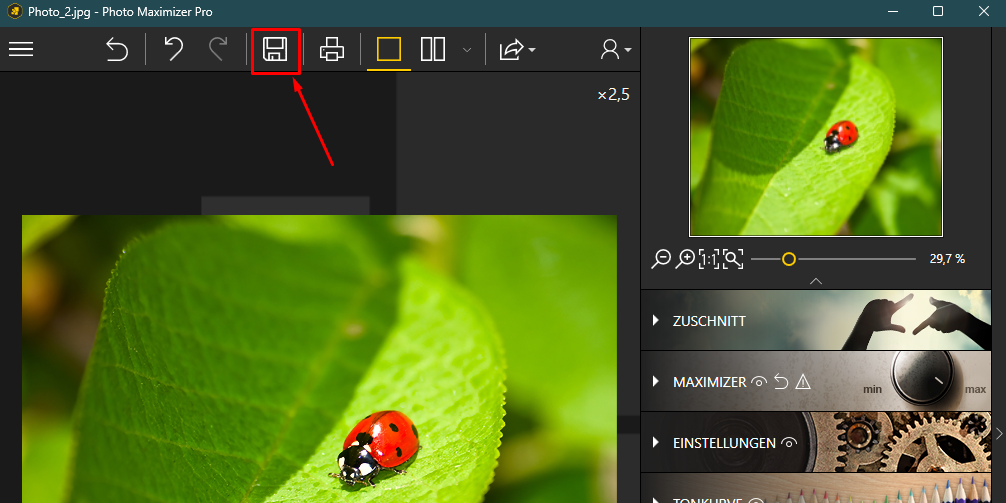Reset the MAXIMIZER panel with its undo arrow
This screenshot has width=1006, height=503.
[781, 382]
